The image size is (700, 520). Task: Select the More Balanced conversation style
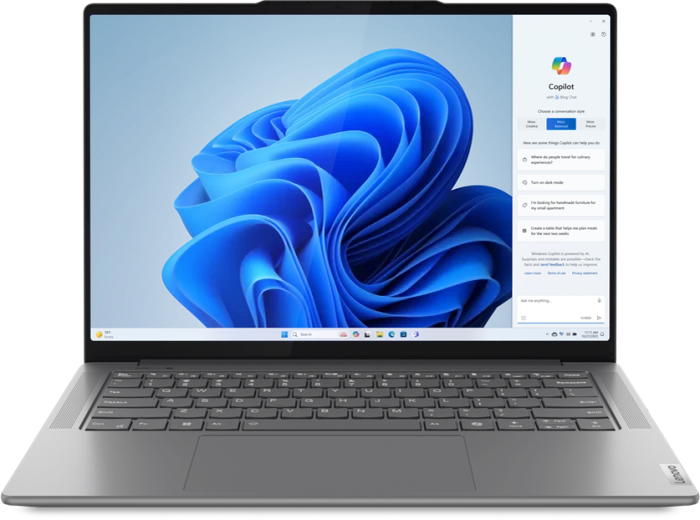coord(561,124)
